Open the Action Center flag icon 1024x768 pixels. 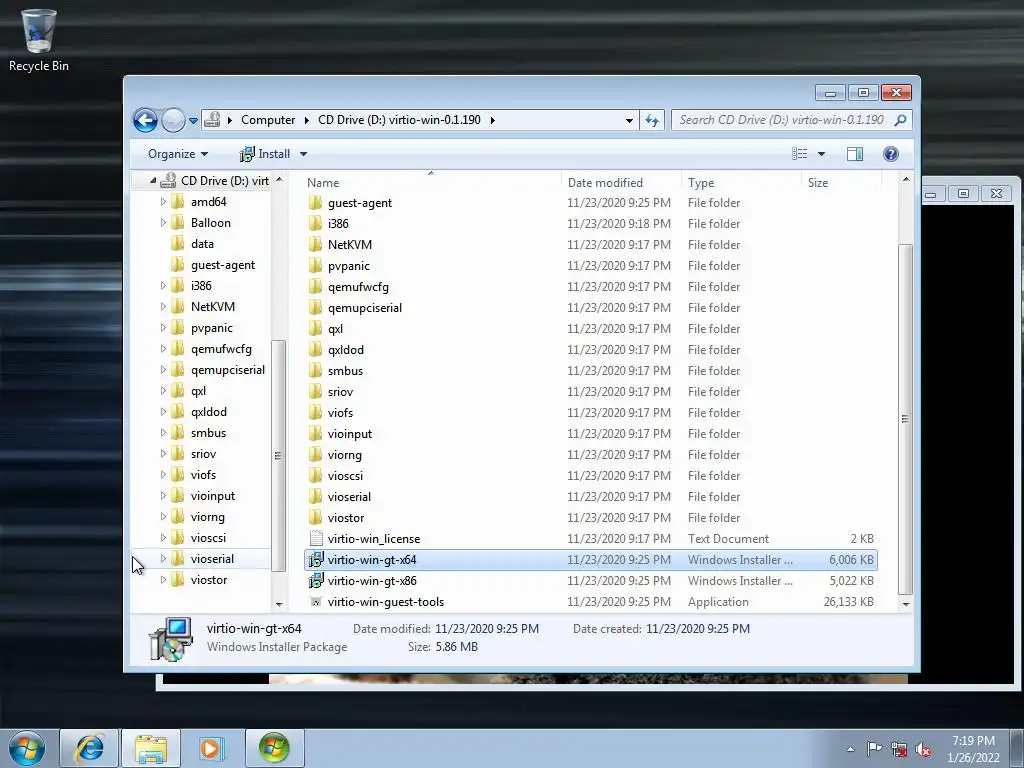874,749
